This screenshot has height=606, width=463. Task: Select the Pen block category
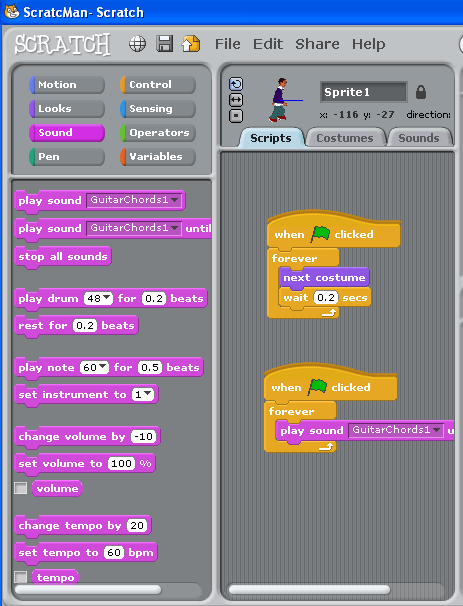click(67, 157)
